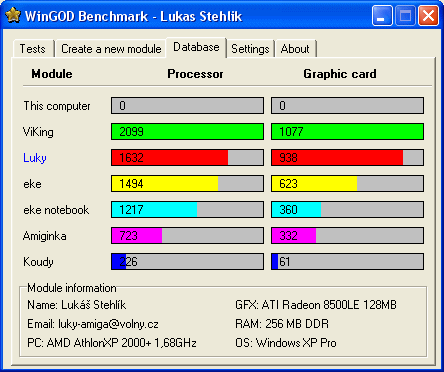Image resolution: width=444 pixels, height=372 pixels.
Task: Click the GFX: ATI Radeon 8500LE line
Action: point(316,305)
